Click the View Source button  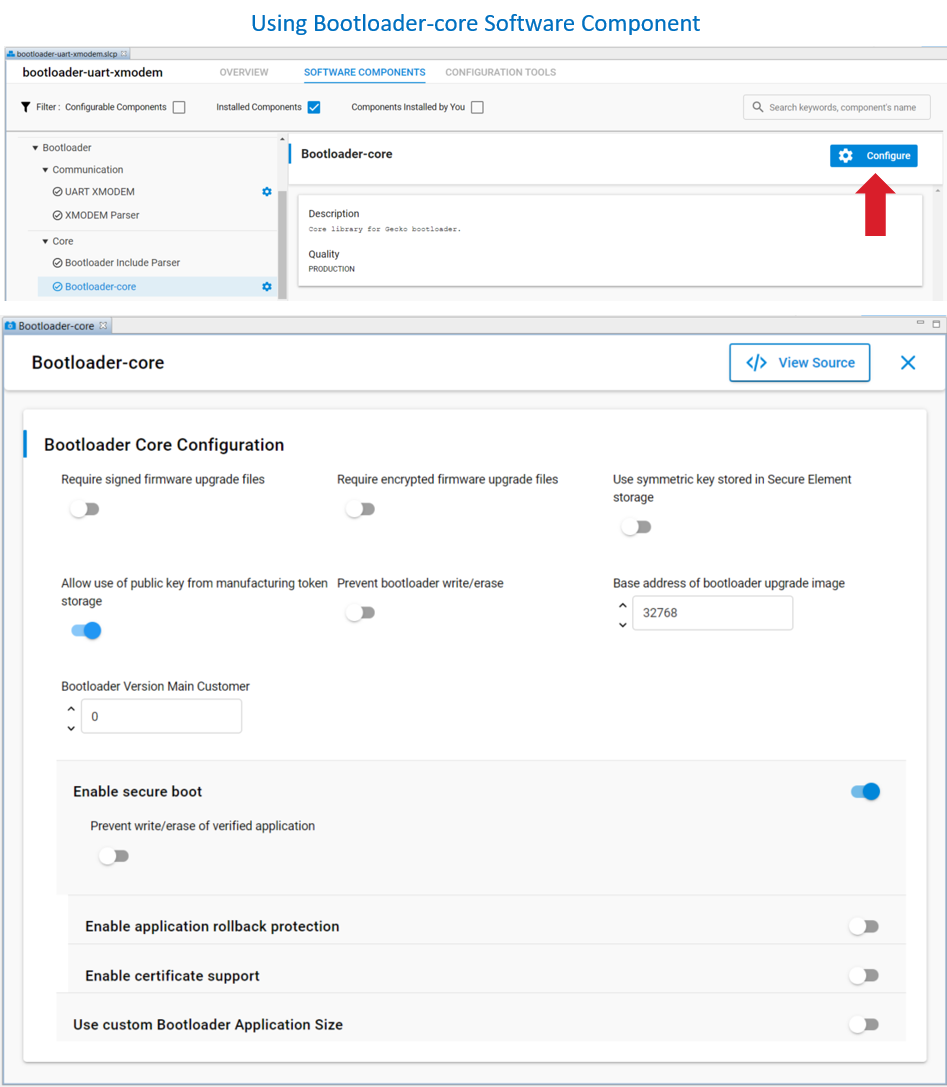799,363
